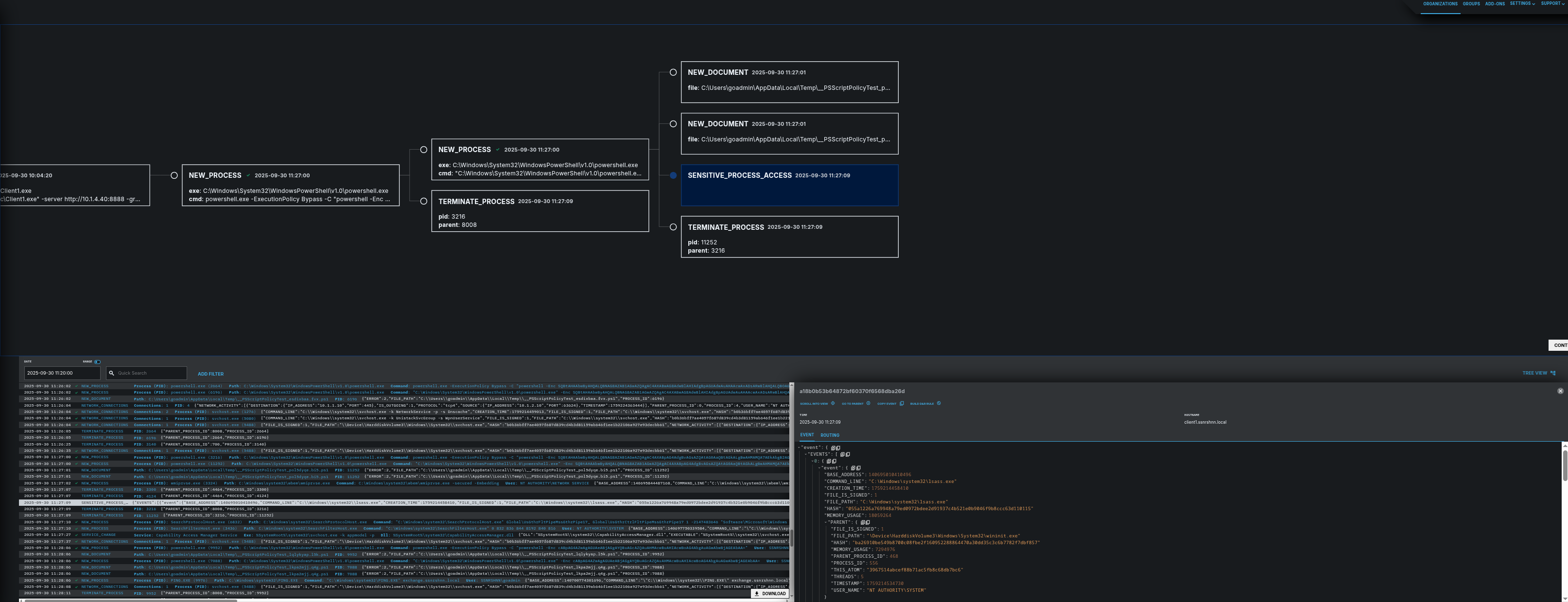The width and height of the screenshot is (1568, 602).
Task: Toggle the Range switch
Action: 97,361
